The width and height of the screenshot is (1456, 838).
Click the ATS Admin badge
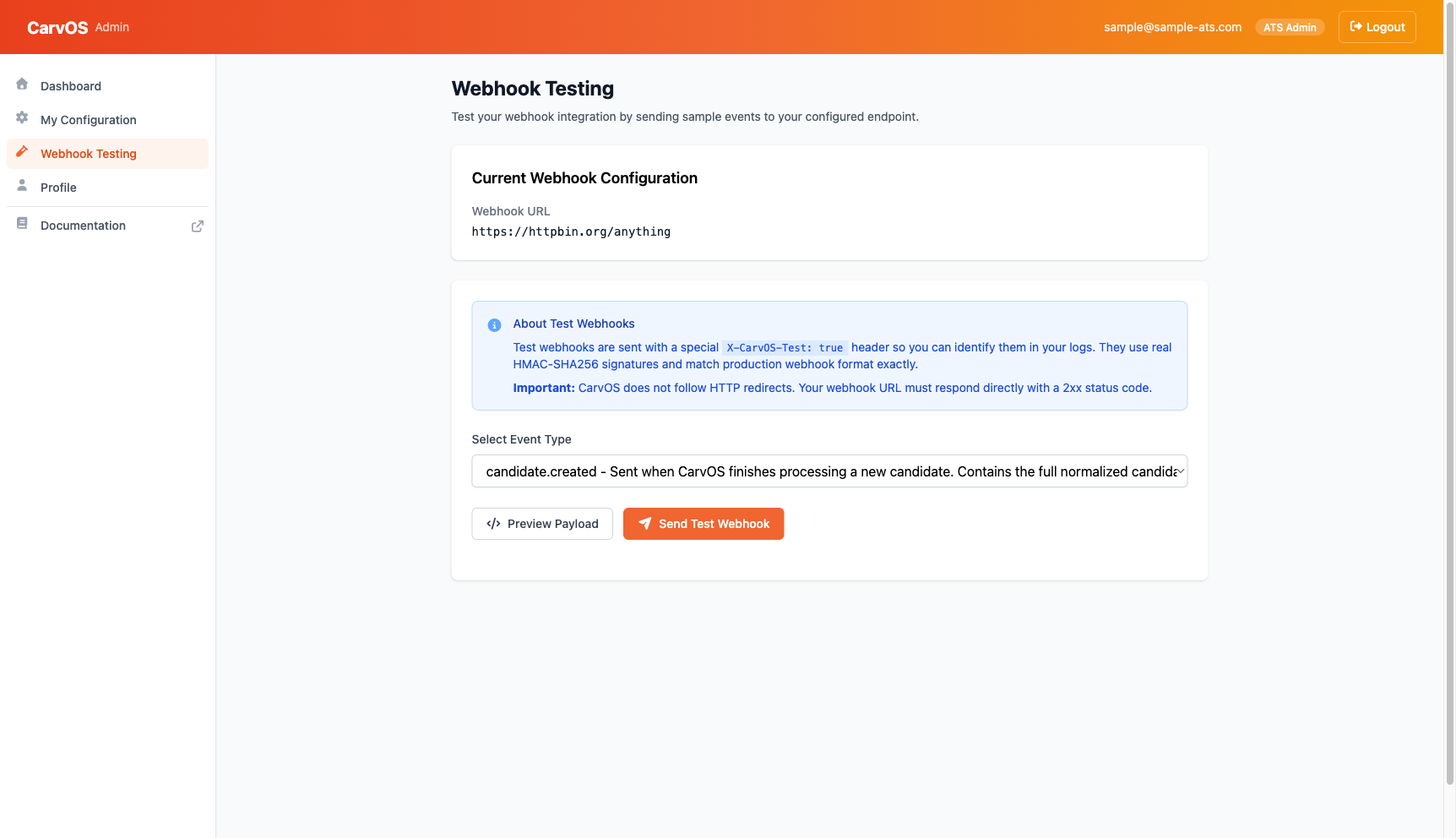tap(1290, 26)
